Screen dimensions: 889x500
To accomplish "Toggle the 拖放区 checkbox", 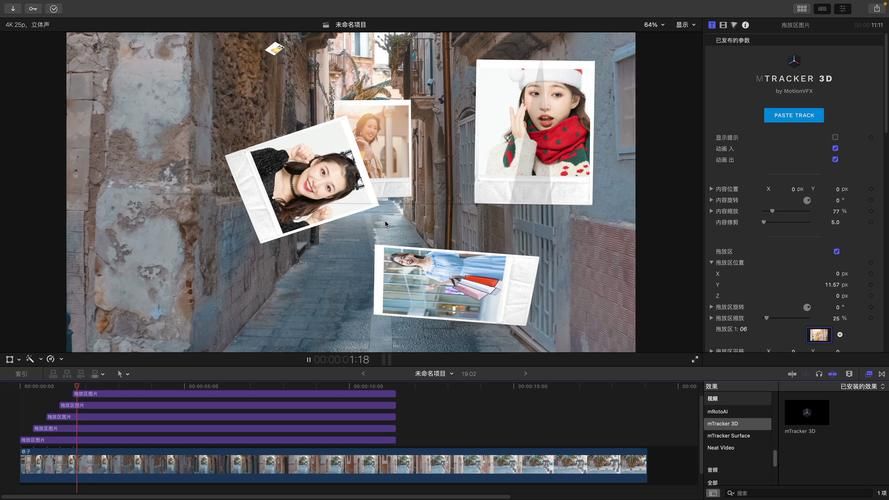I will point(836,251).
